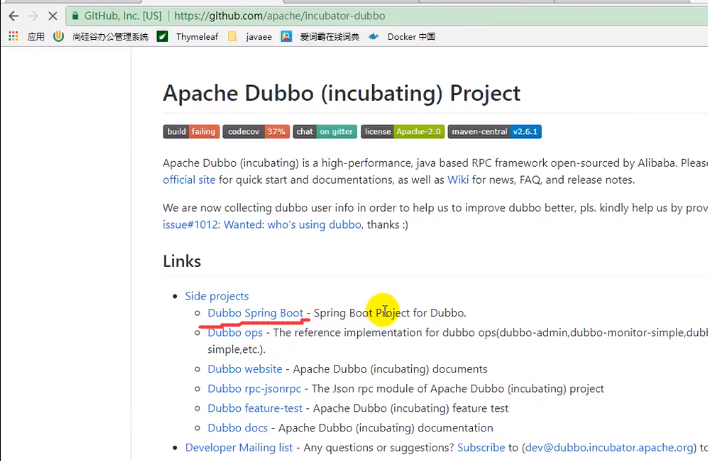Click the maven-central v2.6.1 badge
This screenshot has width=708, height=461.
pyautogui.click(x=494, y=131)
